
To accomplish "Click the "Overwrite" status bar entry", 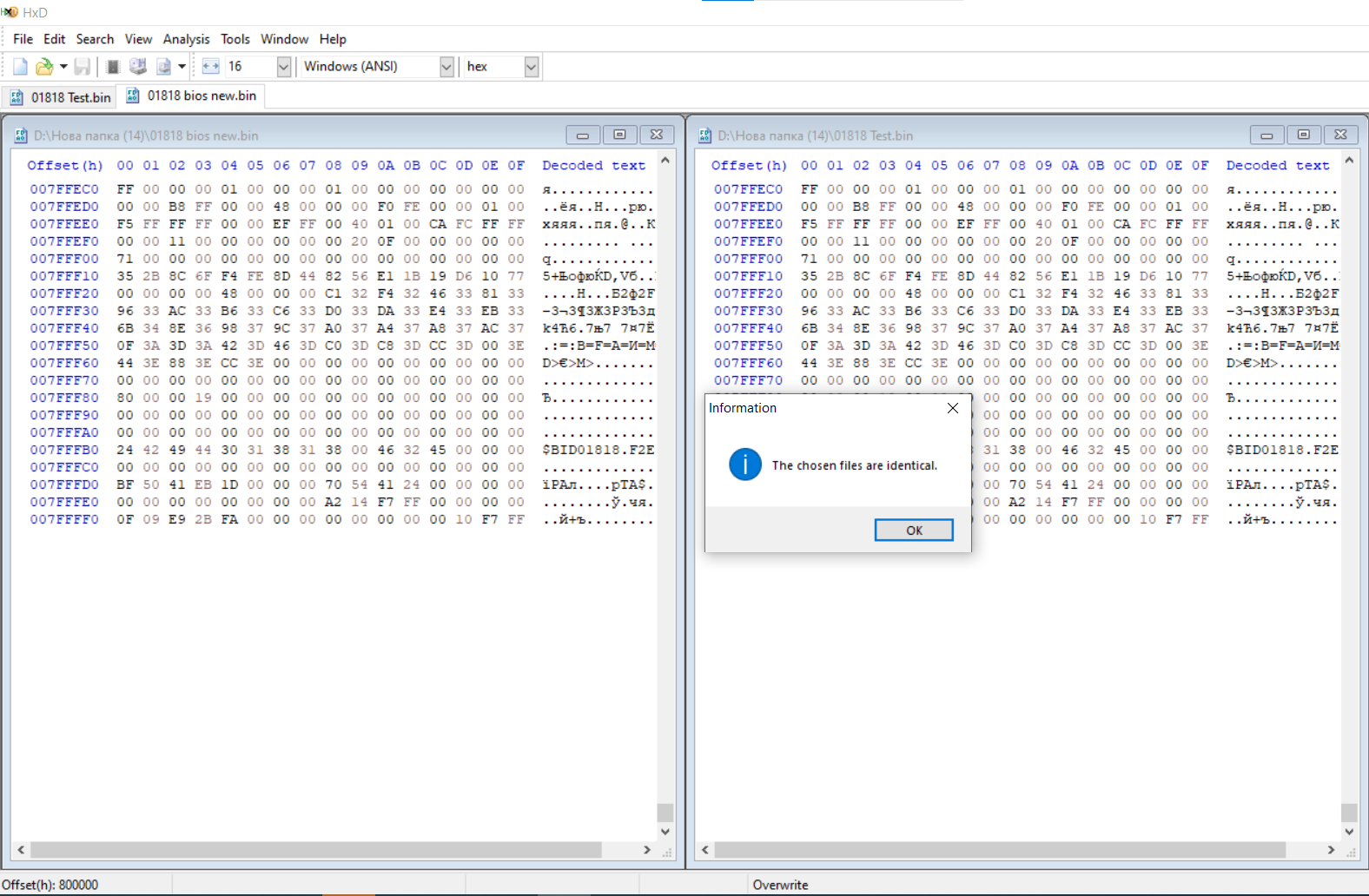I will pyautogui.click(x=780, y=885).
